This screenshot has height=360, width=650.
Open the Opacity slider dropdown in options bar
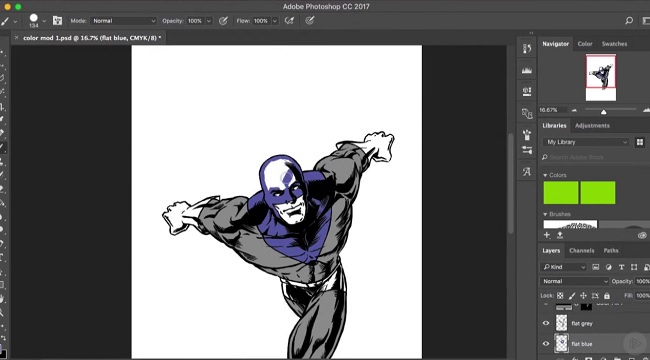tap(209, 21)
